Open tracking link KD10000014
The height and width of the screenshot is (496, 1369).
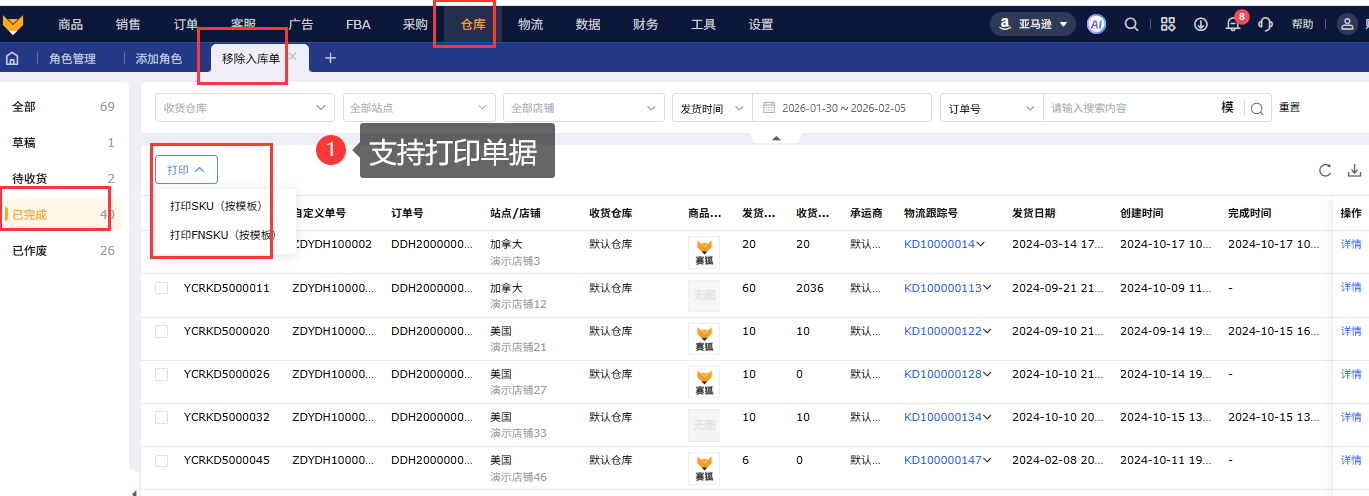click(x=939, y=244)
